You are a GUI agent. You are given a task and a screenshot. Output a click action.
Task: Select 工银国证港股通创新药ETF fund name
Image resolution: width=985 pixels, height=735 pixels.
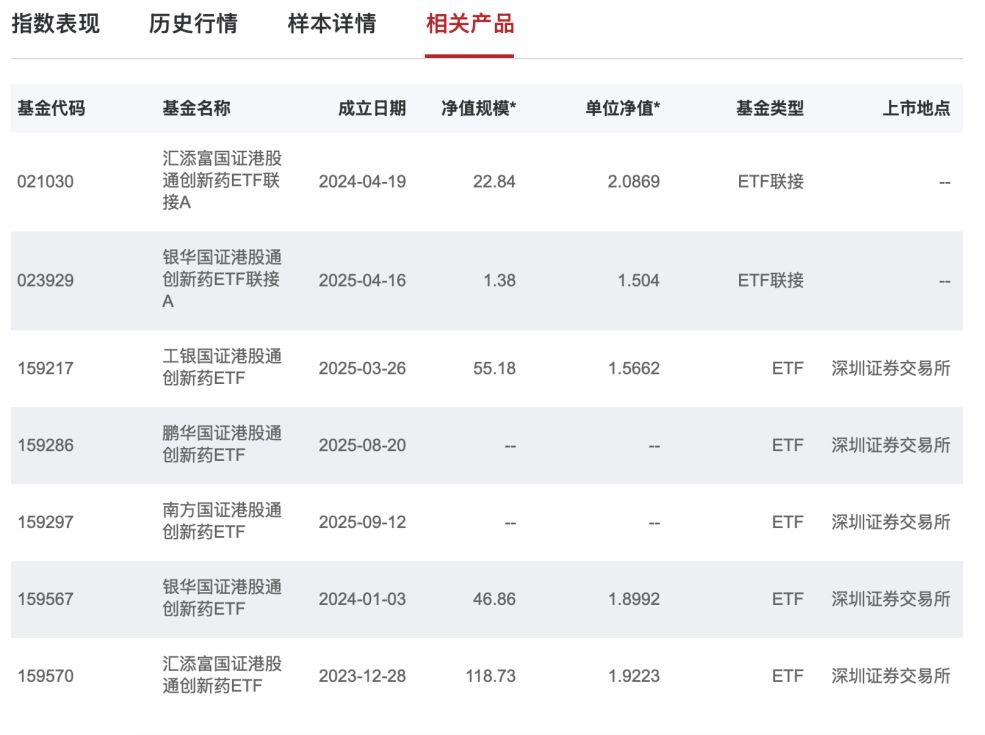coord(222,367)
